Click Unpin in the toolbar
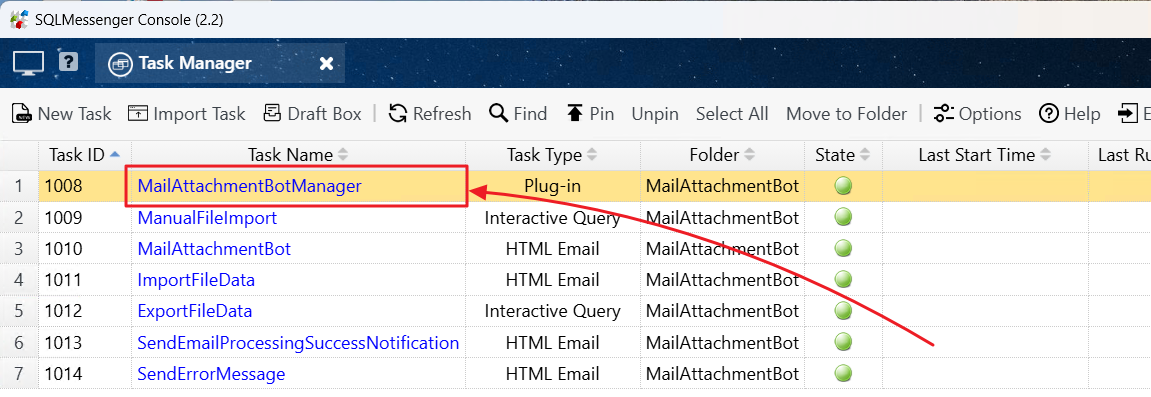This screenshot has width=1151, height=397. [x=655, y=114]
